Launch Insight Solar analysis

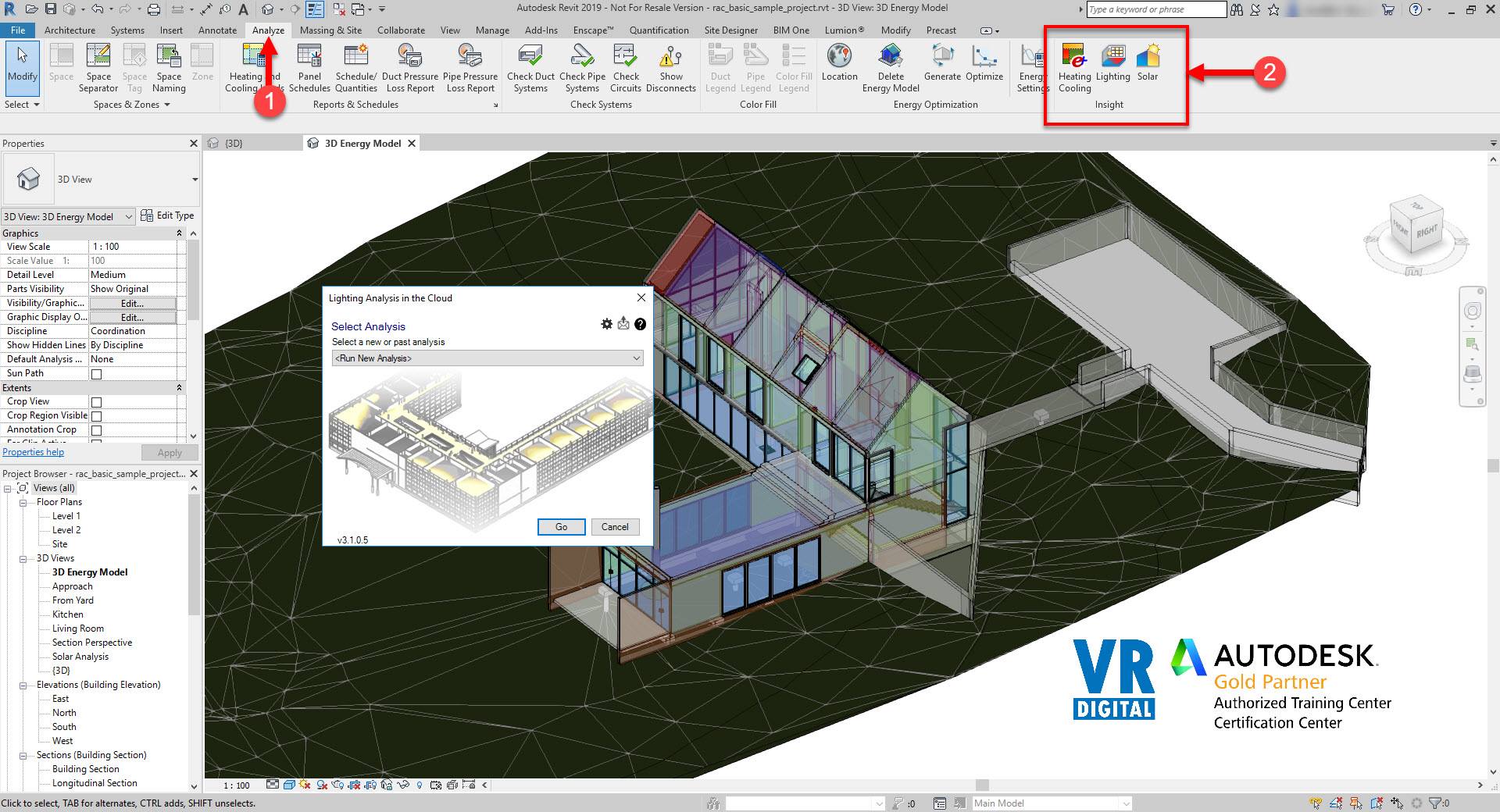click(x=1147, y=62)
